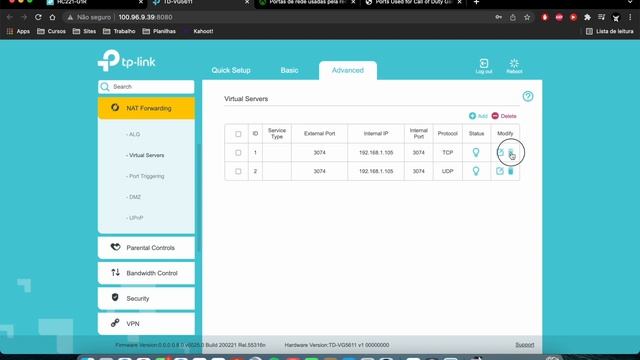Image resolution: width=640 pixels, height=360 pixels.
Task: Open the Sites bookmarks folder
Action: 84,31
